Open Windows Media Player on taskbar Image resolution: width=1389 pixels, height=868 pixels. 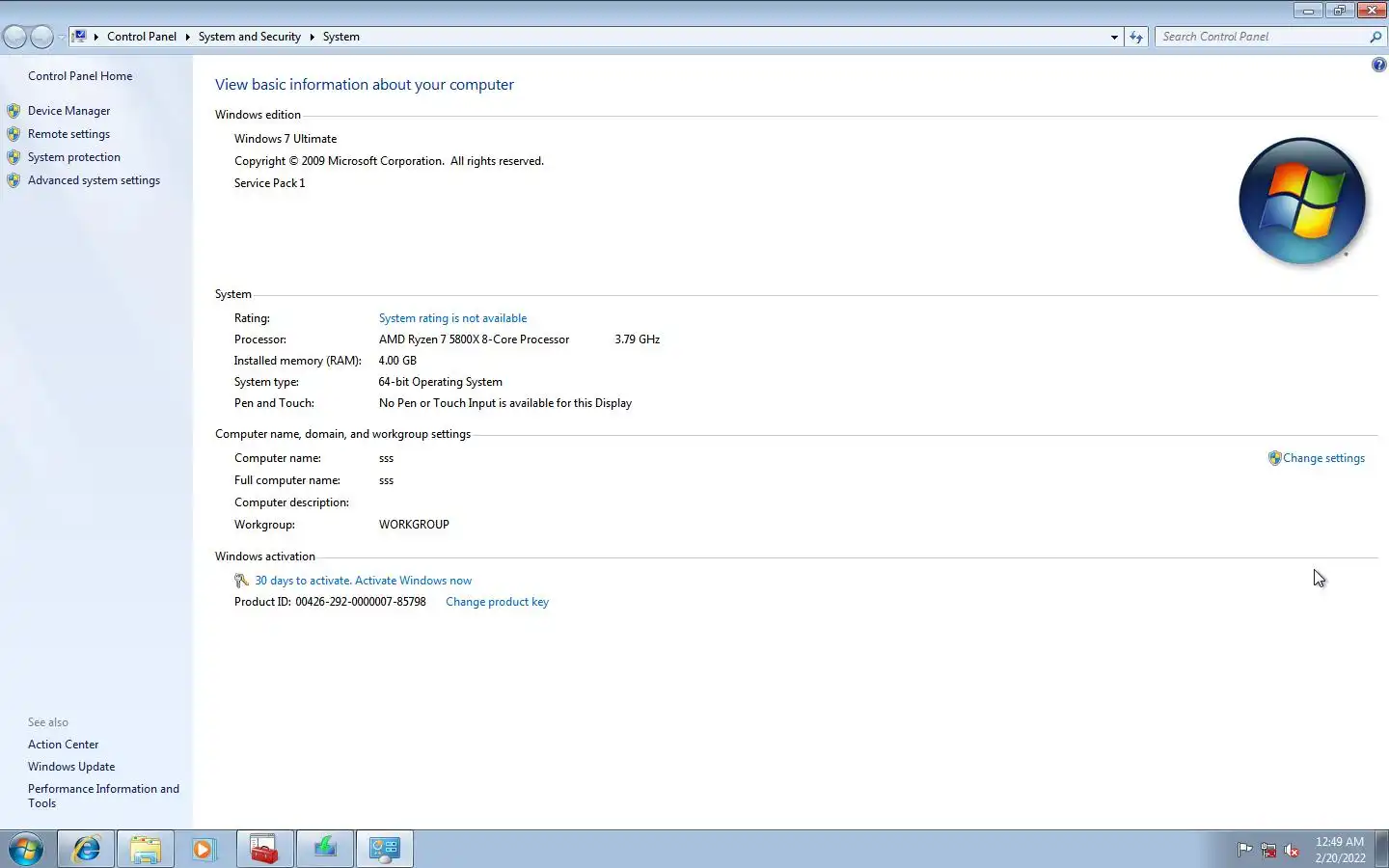pyautogui.click(x=204, y=849)
